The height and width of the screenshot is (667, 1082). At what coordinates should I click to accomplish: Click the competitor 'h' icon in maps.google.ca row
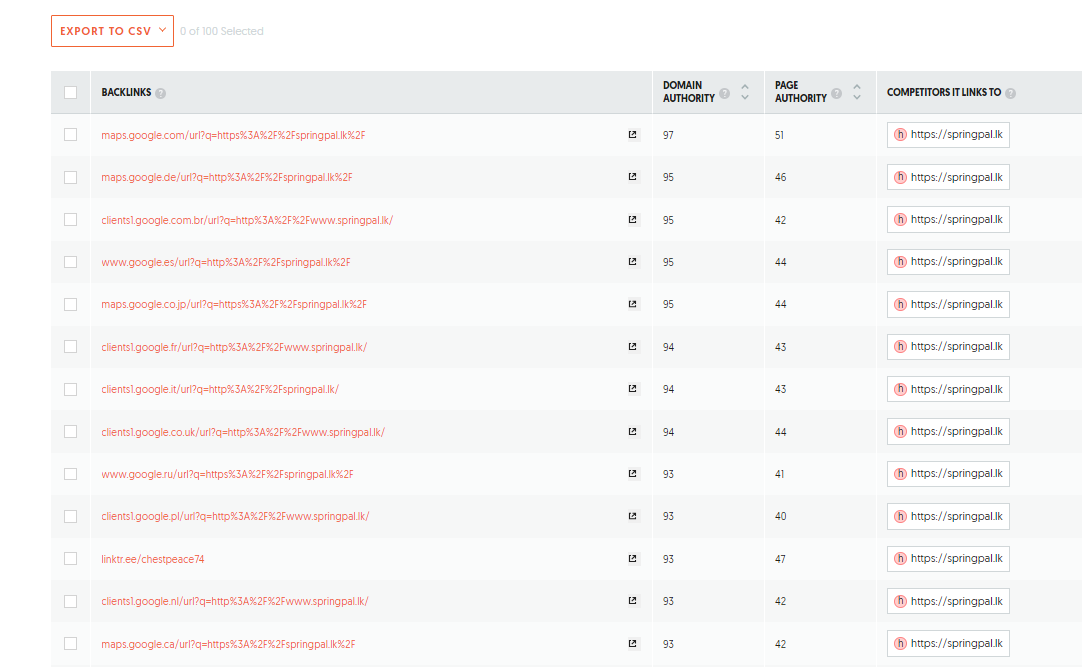(x=900, y=644)
